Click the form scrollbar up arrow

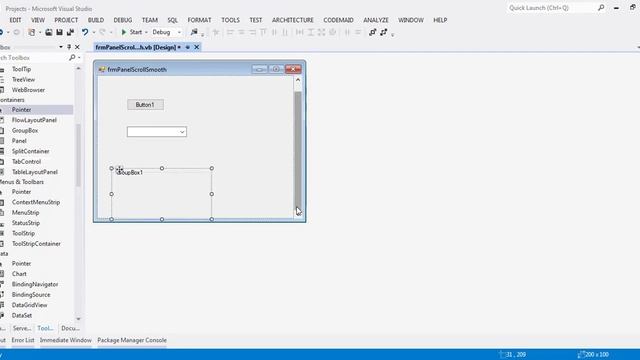pos(298,80)
